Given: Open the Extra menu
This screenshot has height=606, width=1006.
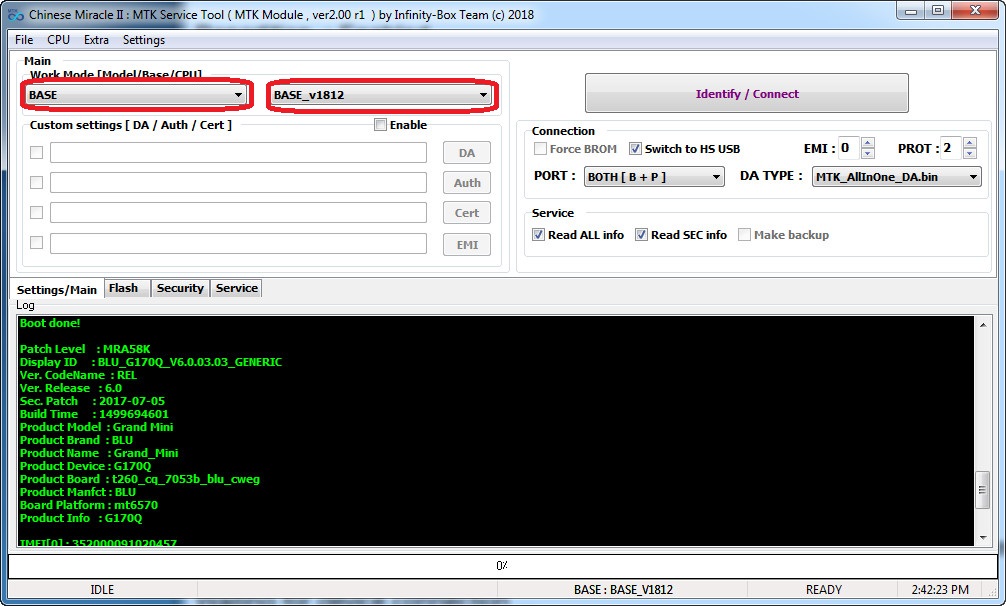Looking at the screenshot, I should pyautogui.click(x=96, y=40).
